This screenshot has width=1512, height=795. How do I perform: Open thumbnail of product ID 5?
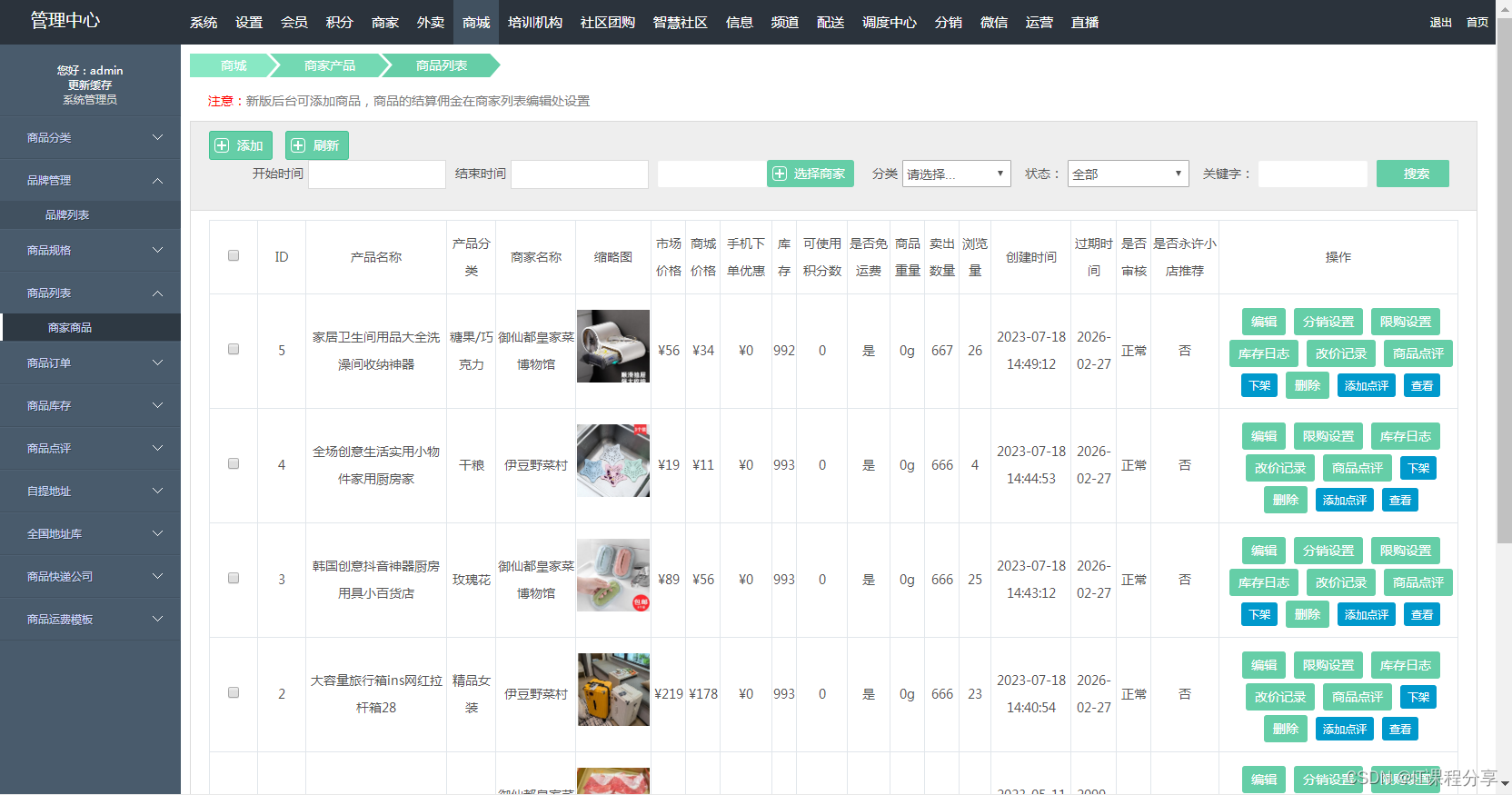613,346
